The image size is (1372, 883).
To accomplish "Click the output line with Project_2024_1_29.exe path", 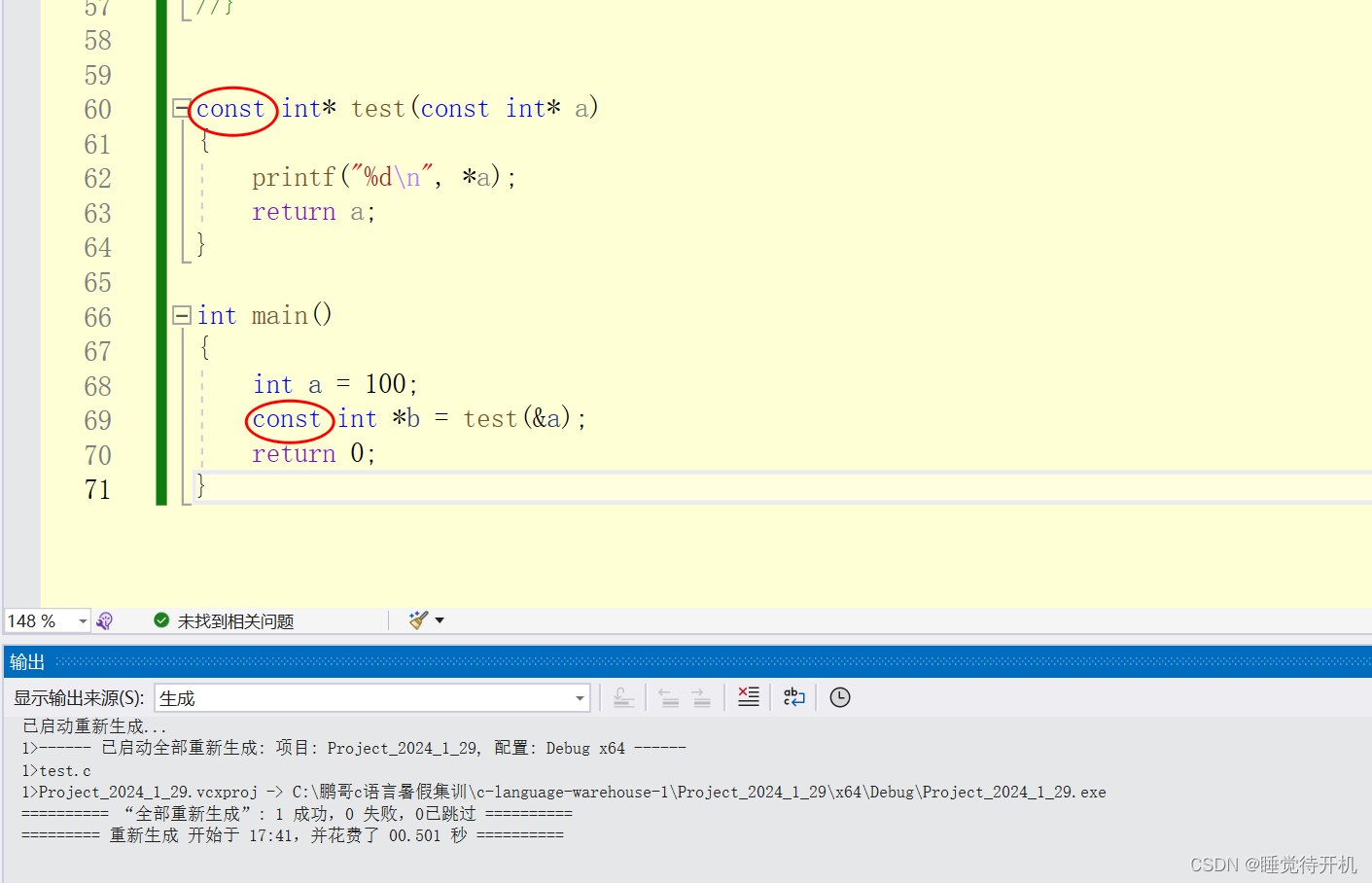I will (x=564, y=792).
